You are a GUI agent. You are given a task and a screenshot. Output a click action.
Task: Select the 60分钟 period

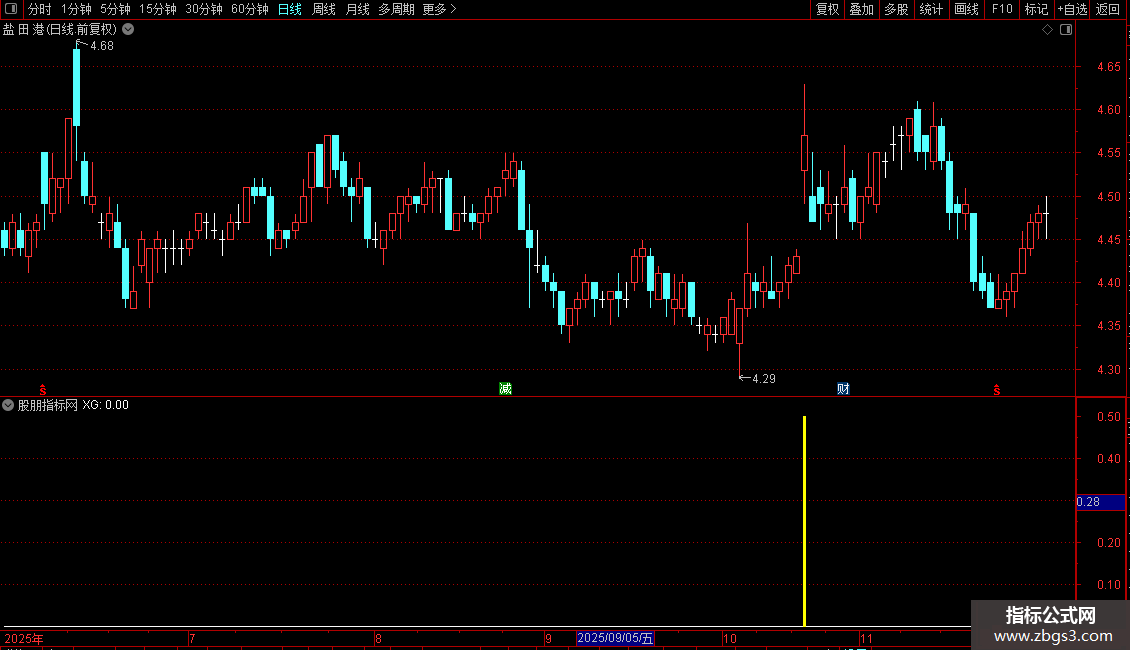point(250,9)
